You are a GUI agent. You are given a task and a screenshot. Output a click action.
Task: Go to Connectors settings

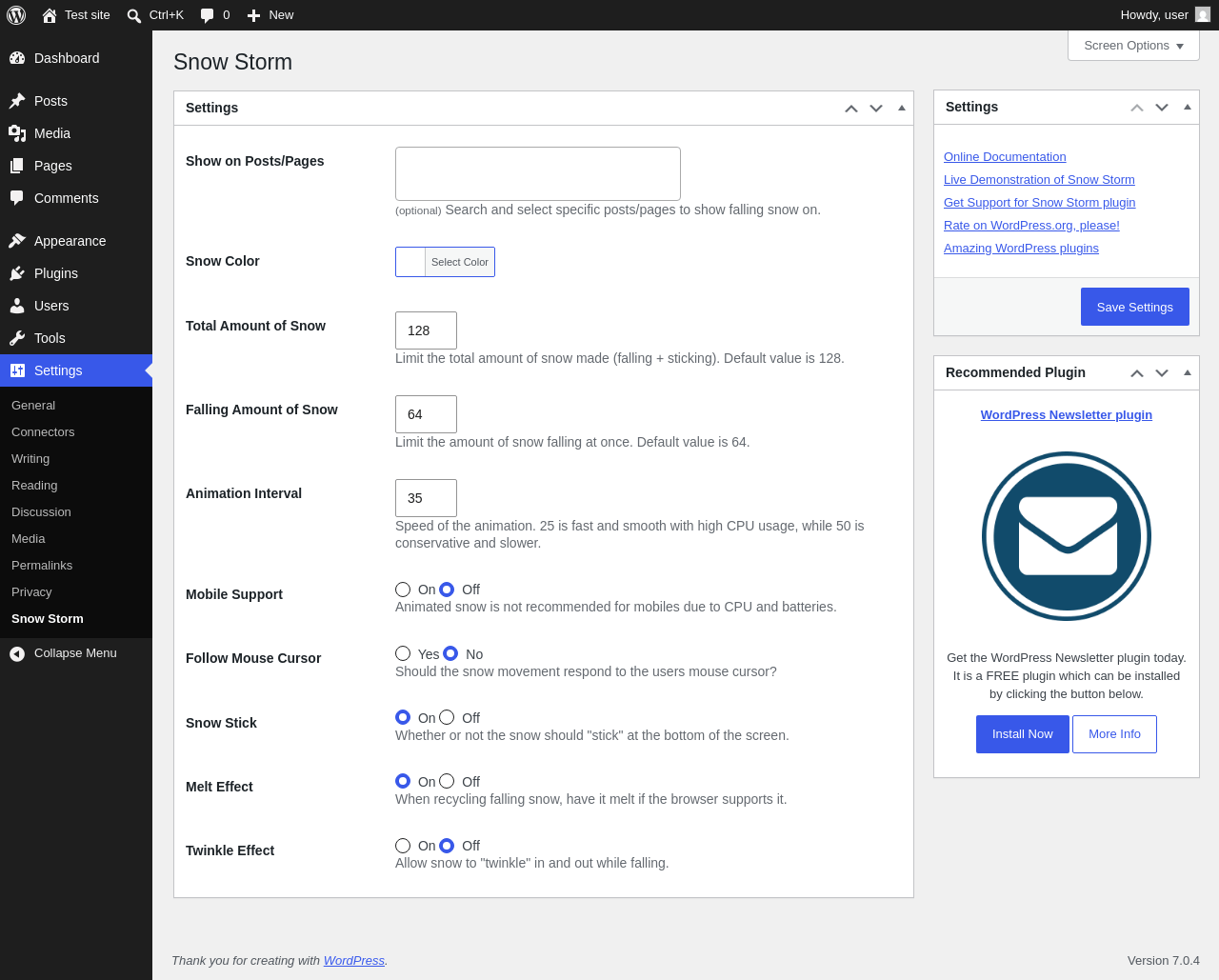43,432
